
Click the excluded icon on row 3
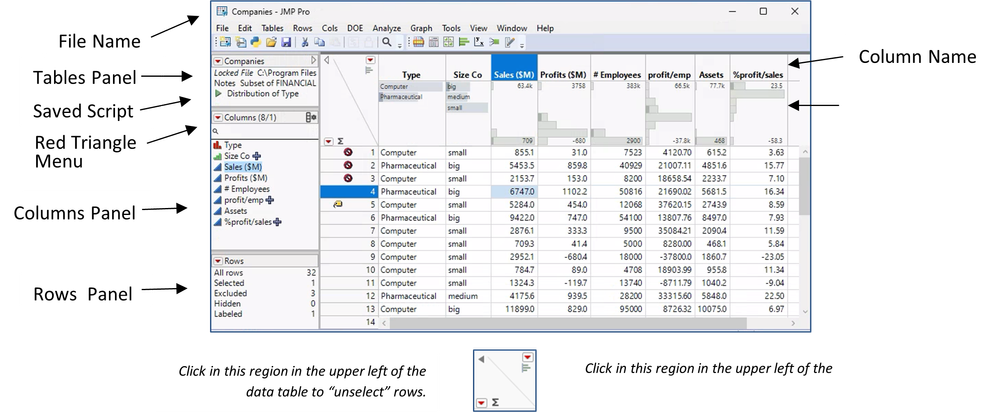click(349, 178)
